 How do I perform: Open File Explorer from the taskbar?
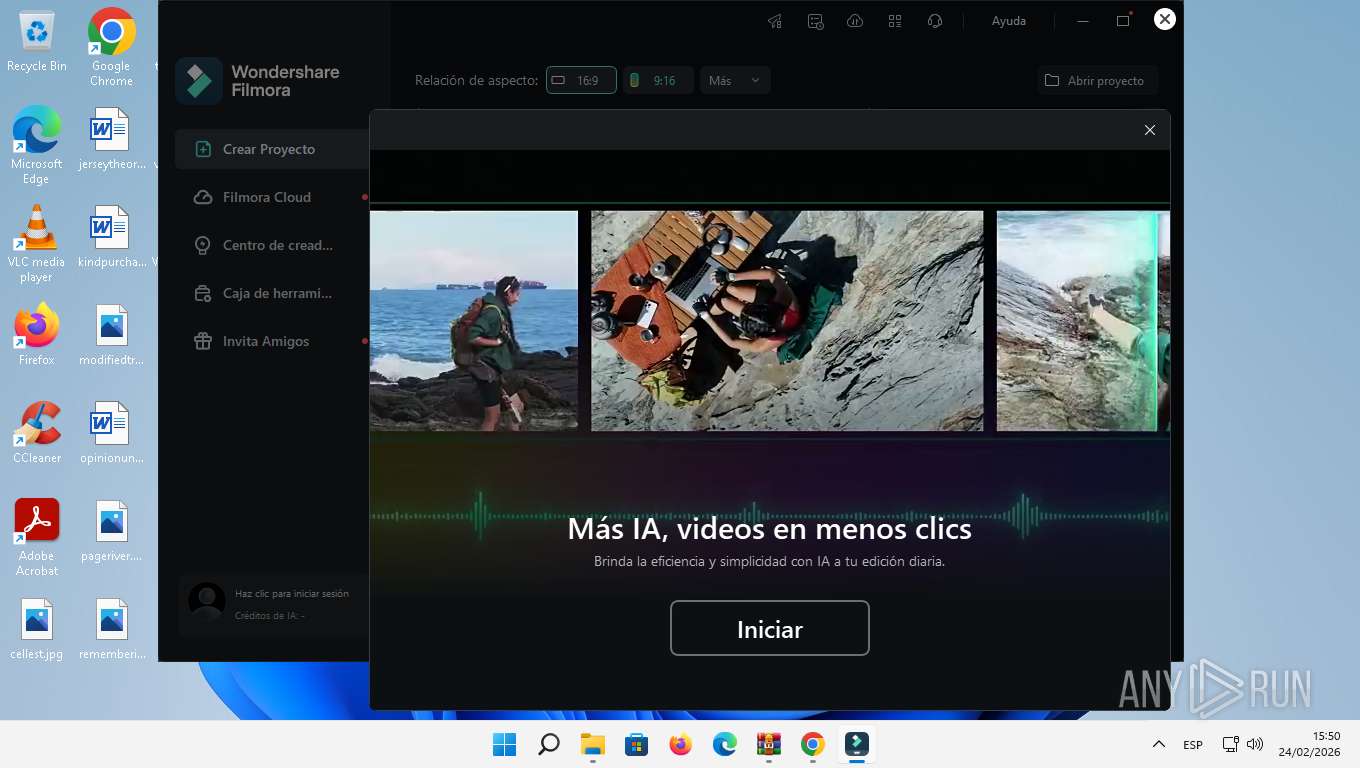point(593,744)
